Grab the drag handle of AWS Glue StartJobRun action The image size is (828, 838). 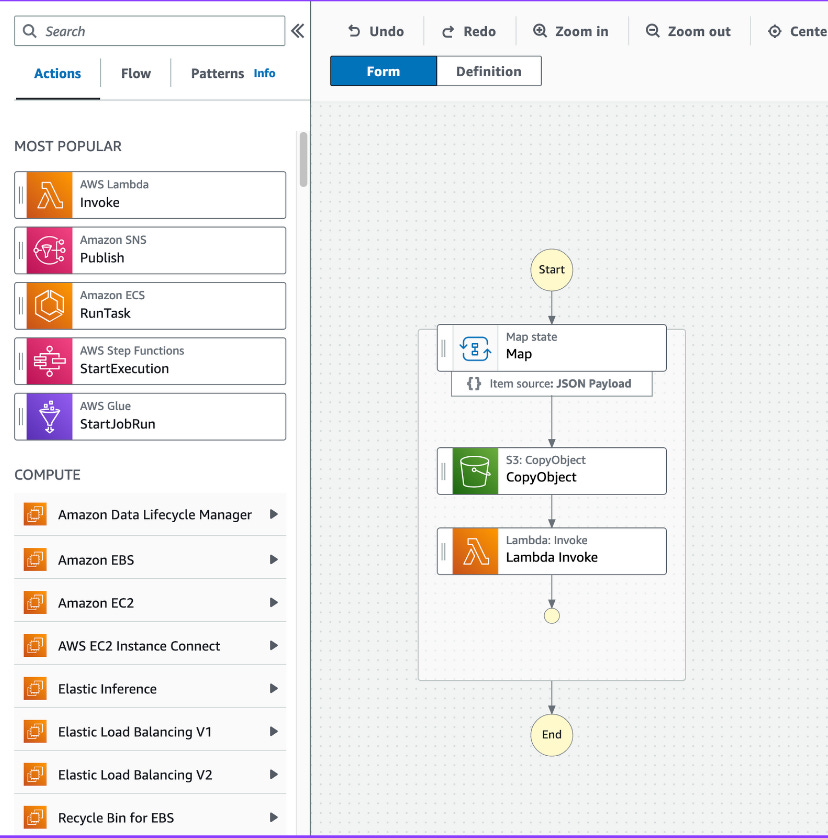tap(21, 417)
